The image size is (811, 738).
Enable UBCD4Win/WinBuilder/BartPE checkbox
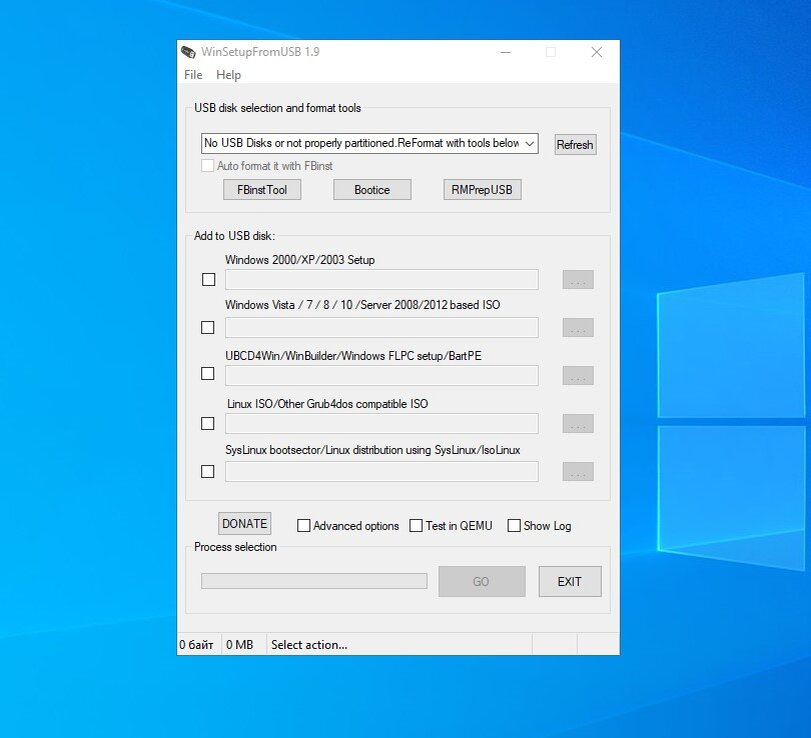(207, 374)
